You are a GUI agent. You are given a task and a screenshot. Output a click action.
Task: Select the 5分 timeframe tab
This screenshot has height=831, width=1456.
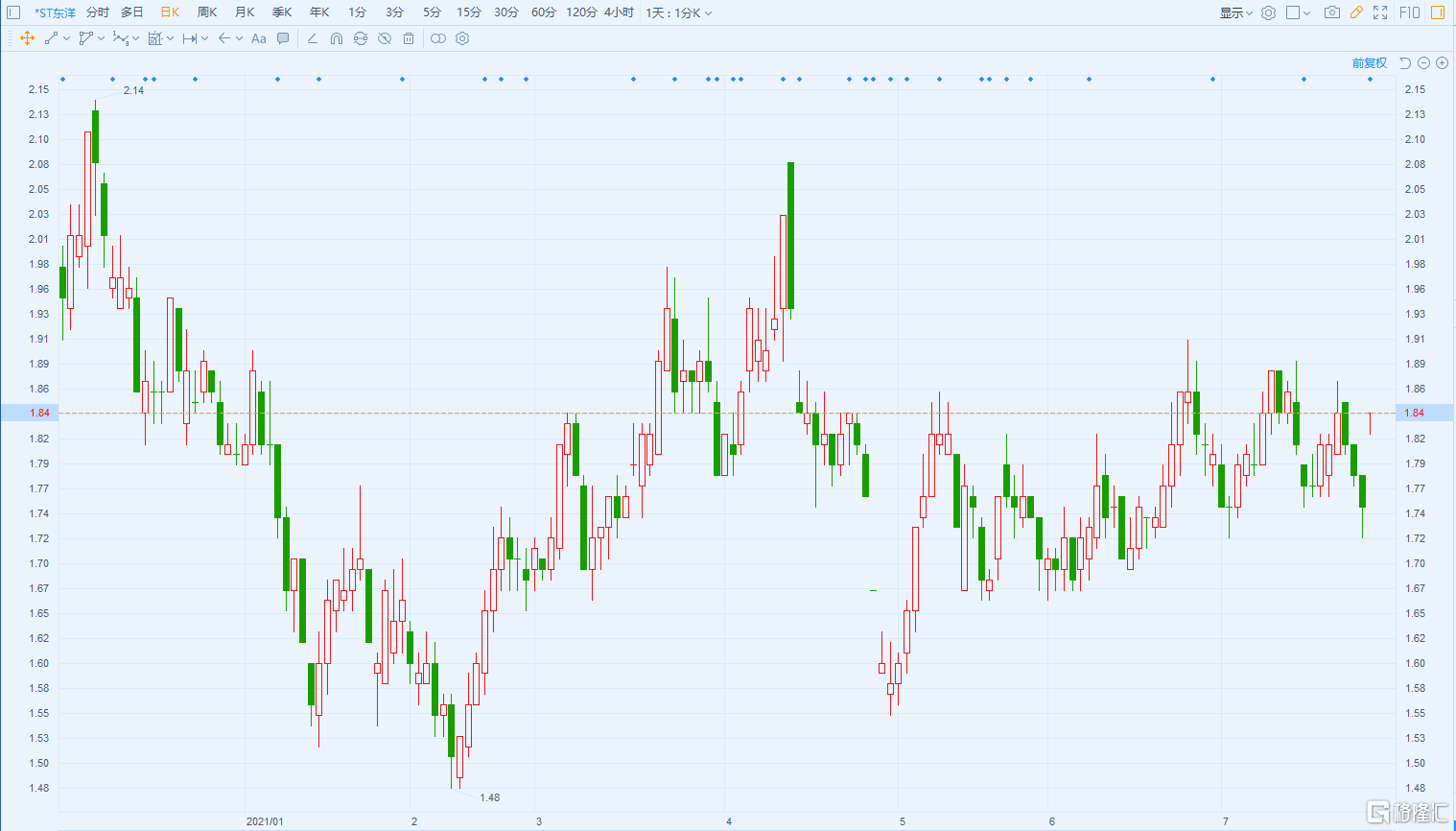click(x=432, y=12)
